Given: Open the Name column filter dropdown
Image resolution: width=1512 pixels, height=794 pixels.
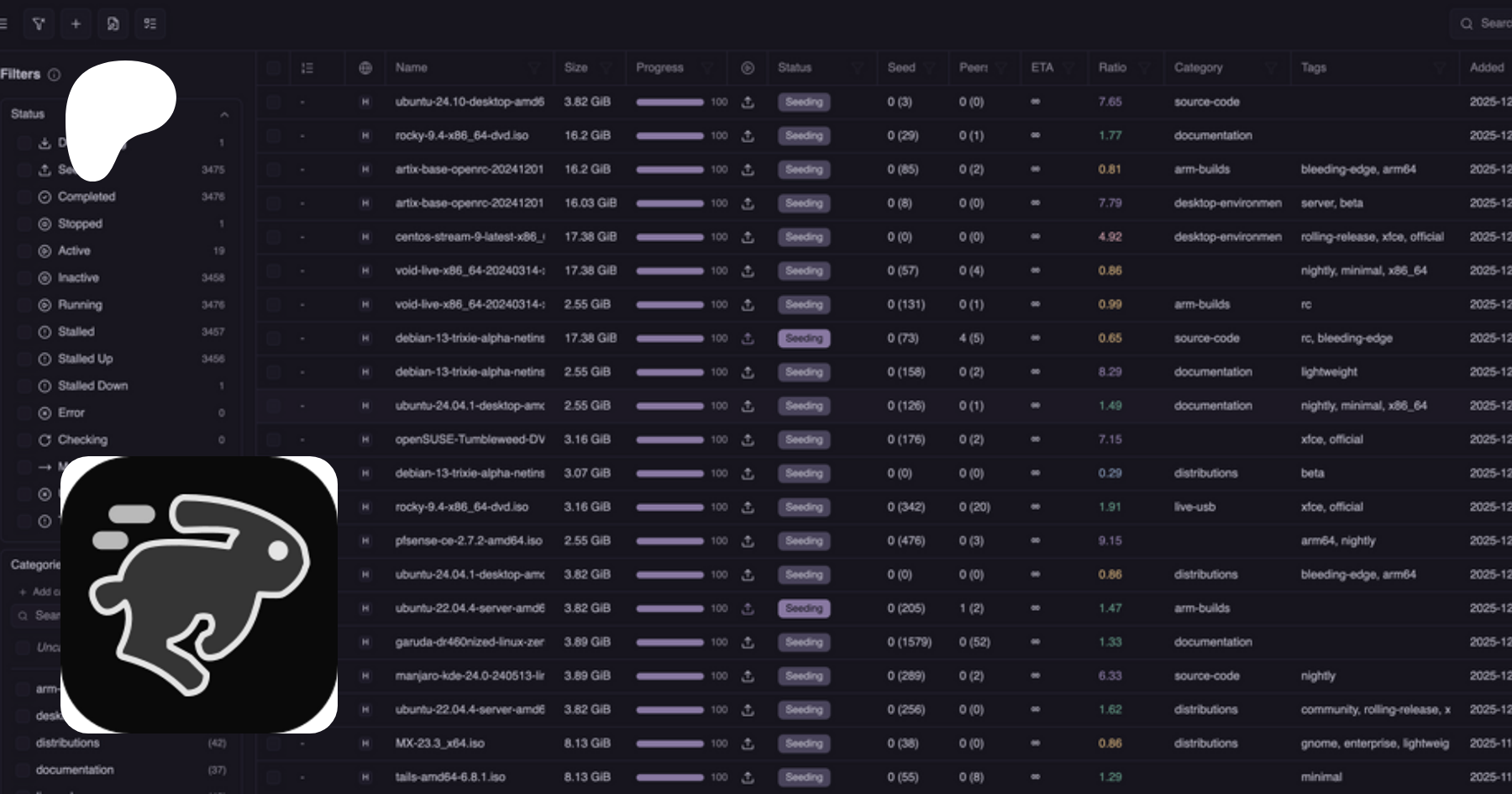Looking at the screenshot, I should pos(534,68).
